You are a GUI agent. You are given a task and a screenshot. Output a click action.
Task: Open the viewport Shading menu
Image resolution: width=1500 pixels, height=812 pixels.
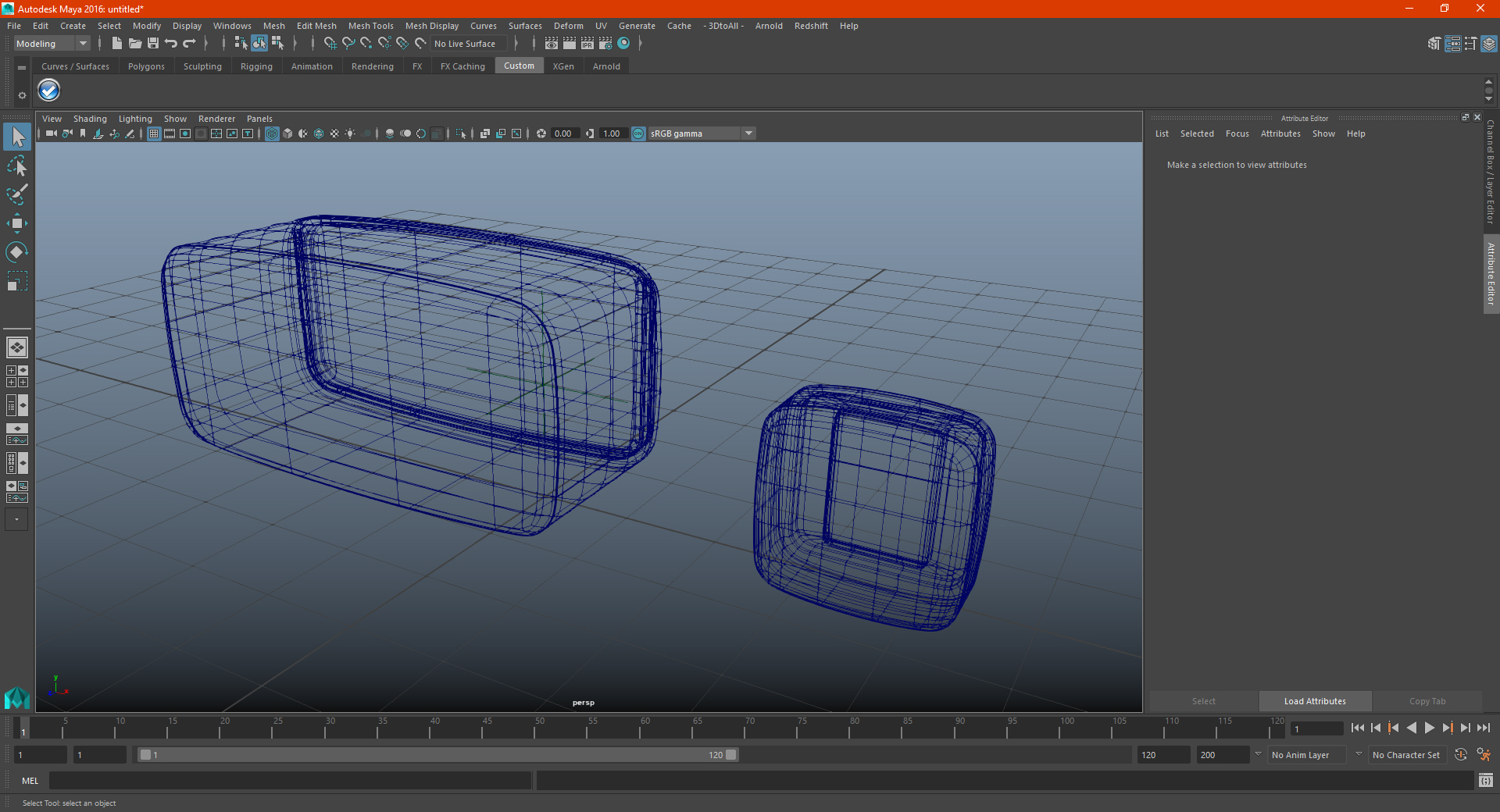[90, 119]
